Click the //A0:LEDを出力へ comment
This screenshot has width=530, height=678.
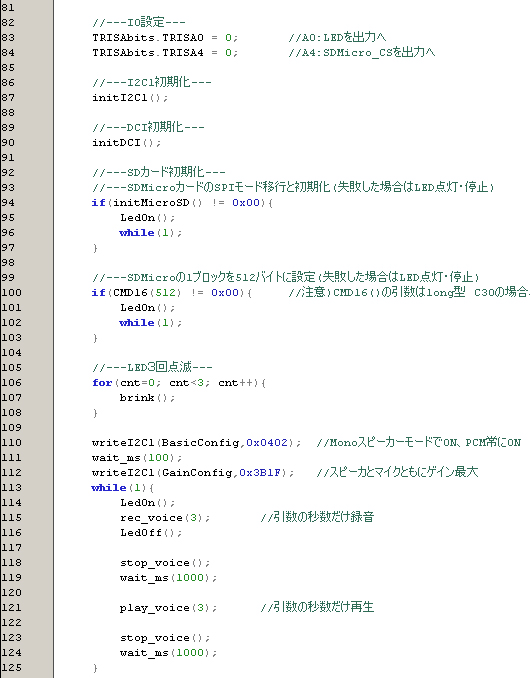pyautogui.click(x=337, y=37)
